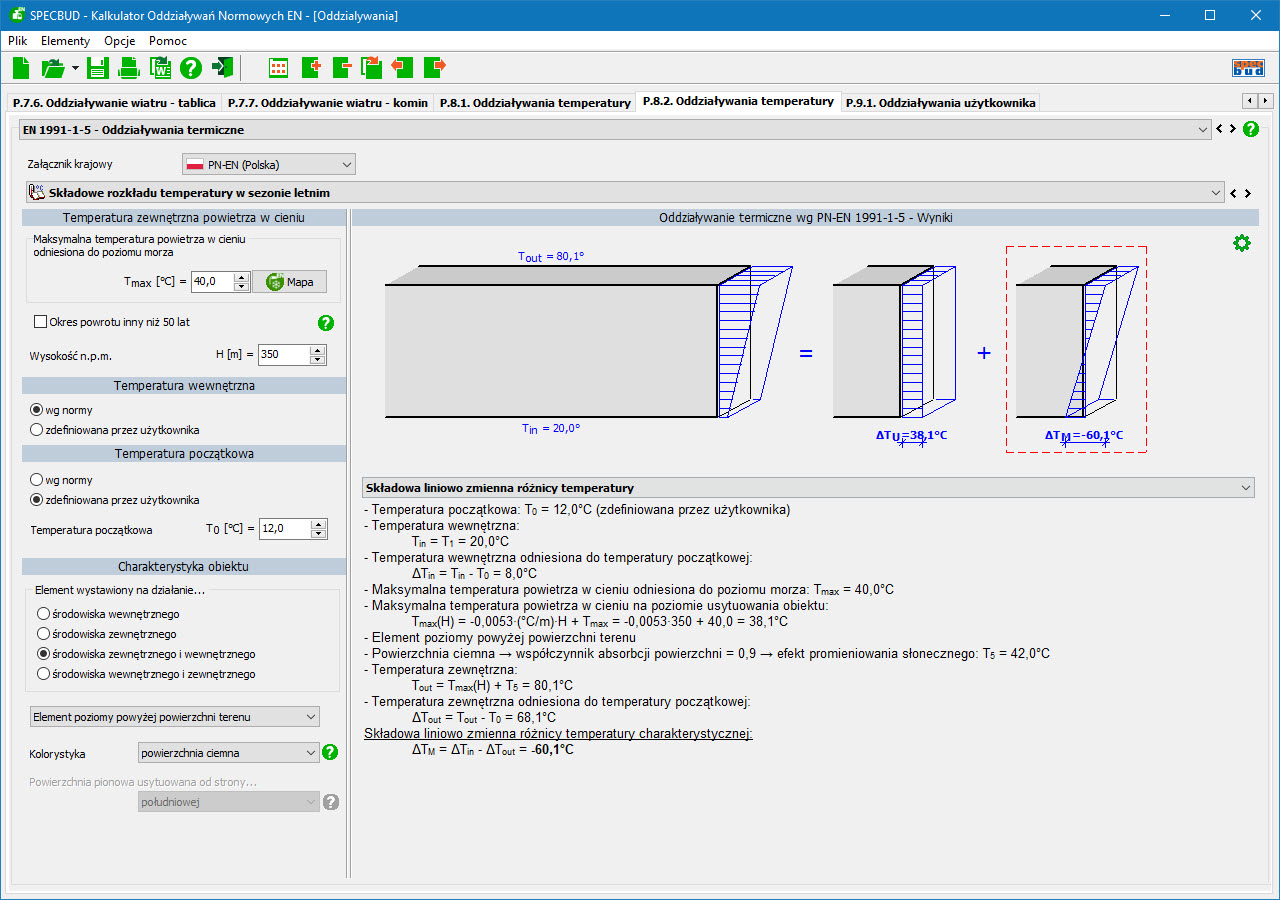Click the Wysokość H [m] input field
This screenshot has height=900, width=1280.
coord(283,354)
